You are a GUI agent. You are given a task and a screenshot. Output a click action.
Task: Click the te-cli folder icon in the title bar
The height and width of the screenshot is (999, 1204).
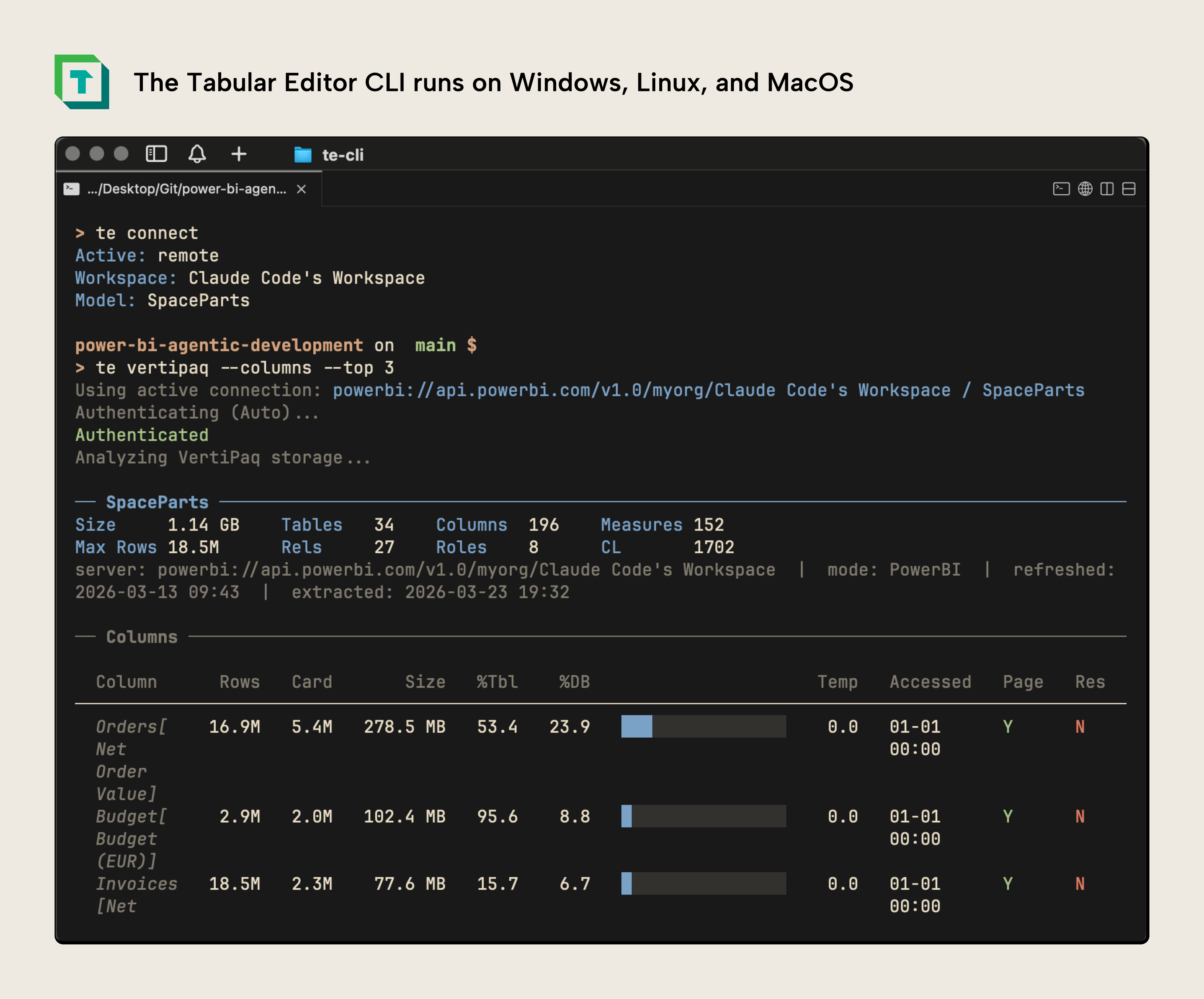(303, 154)
